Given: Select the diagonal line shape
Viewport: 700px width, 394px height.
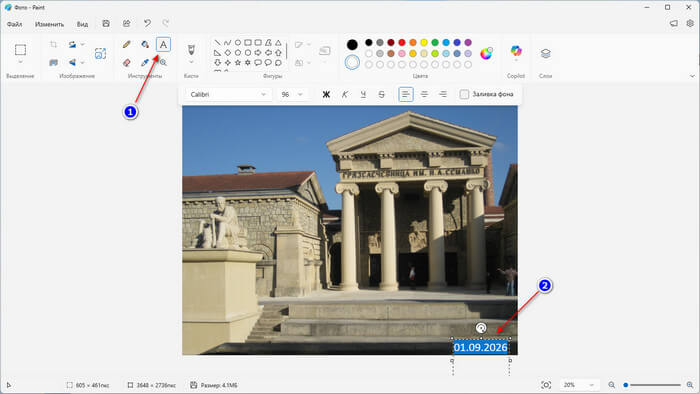Looking at the screenshot, I should point(217,43).
